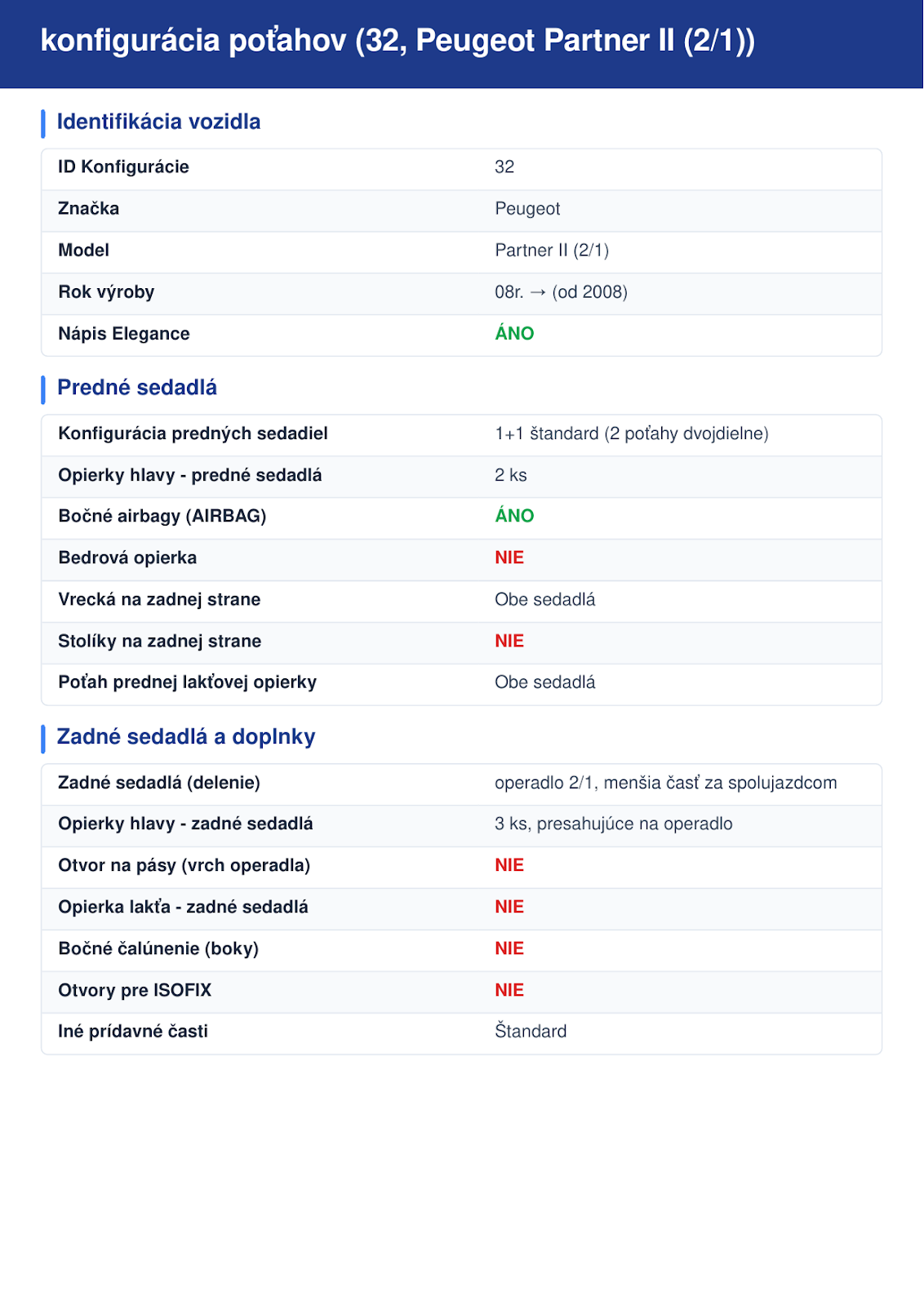The width and height of the screenshot is (924, 1306).
Task: Select the Identifikácia vozidla section heading
Action: [x=158, y=122]
